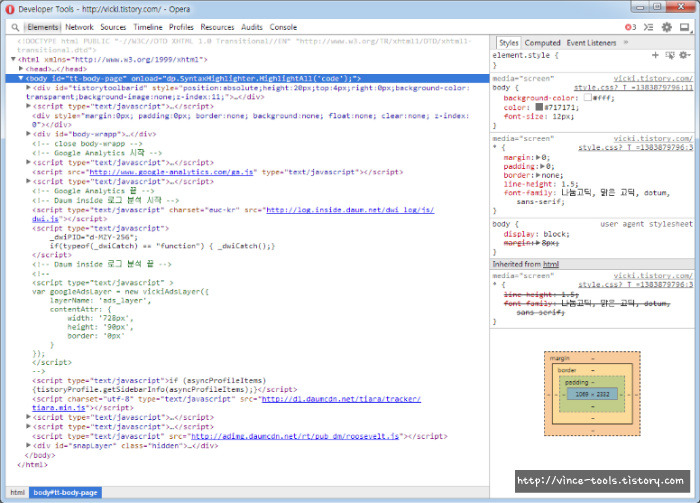
Task: Select the close body-wrapp comment line
Action: [87, 143]
